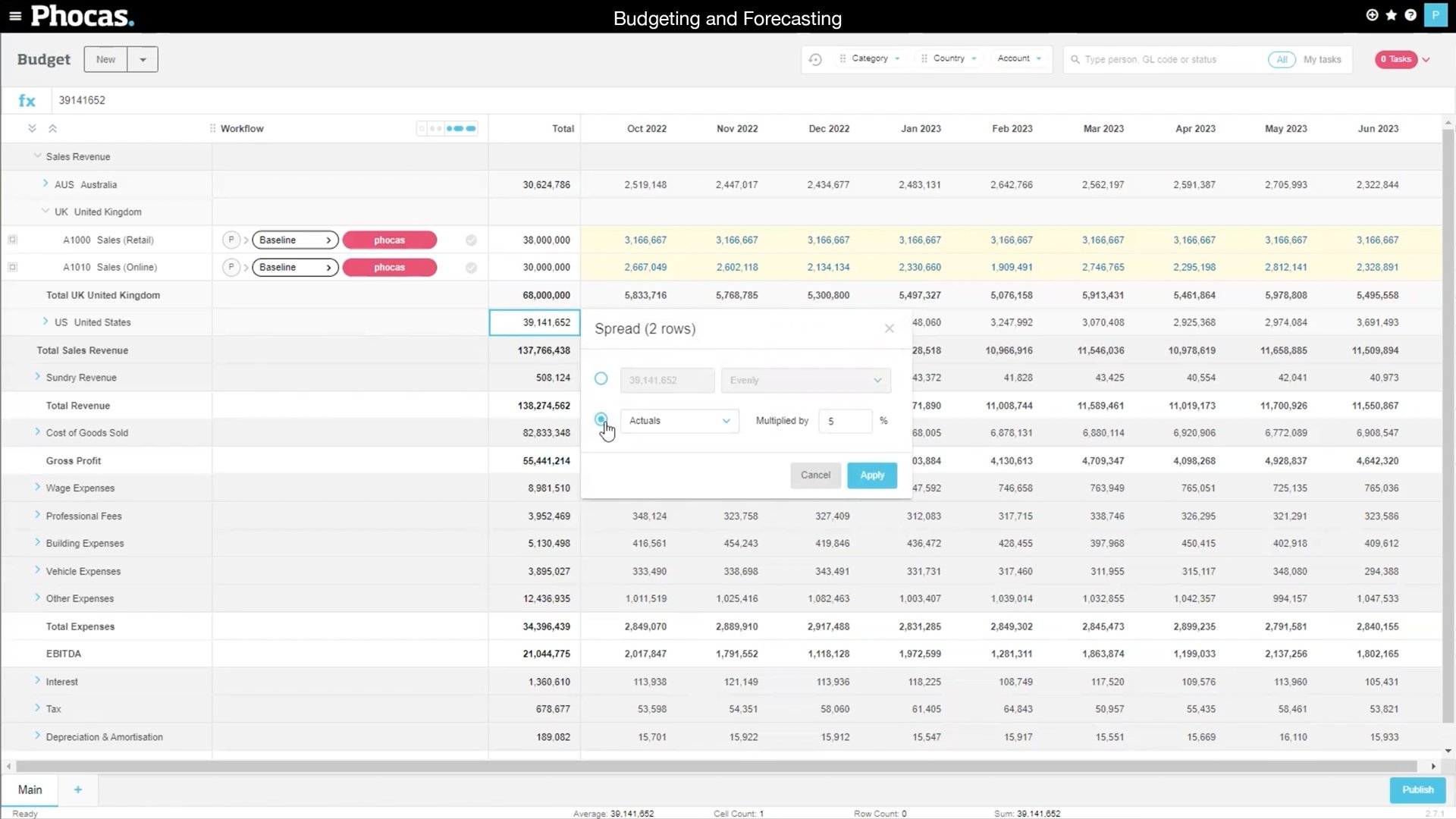
Task: Open help via the question mark icon
Action: pyautogui.click(x=1412, y=15)
